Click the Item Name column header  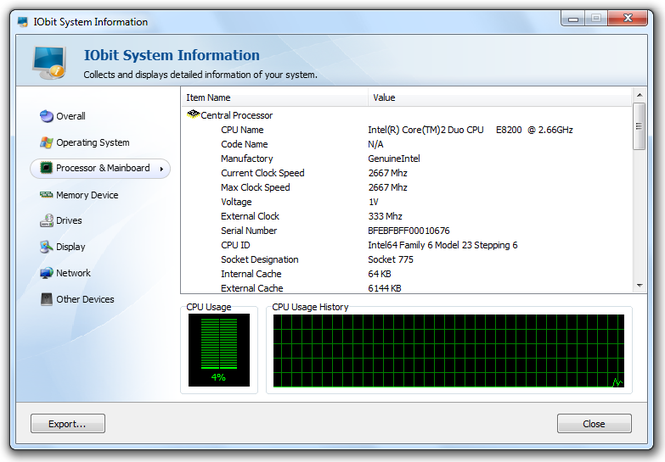coord(274,98)
